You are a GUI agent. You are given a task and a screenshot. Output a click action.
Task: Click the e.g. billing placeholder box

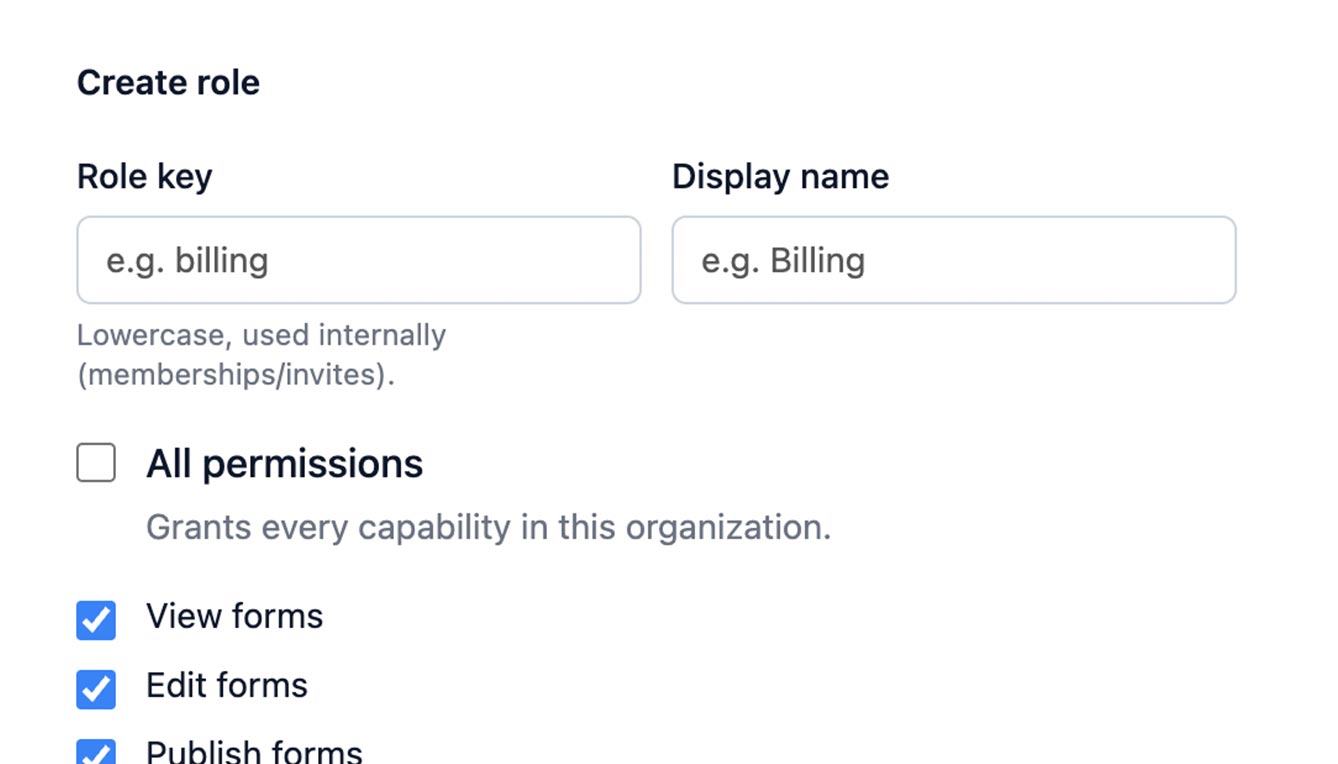[x=358, y=260]
